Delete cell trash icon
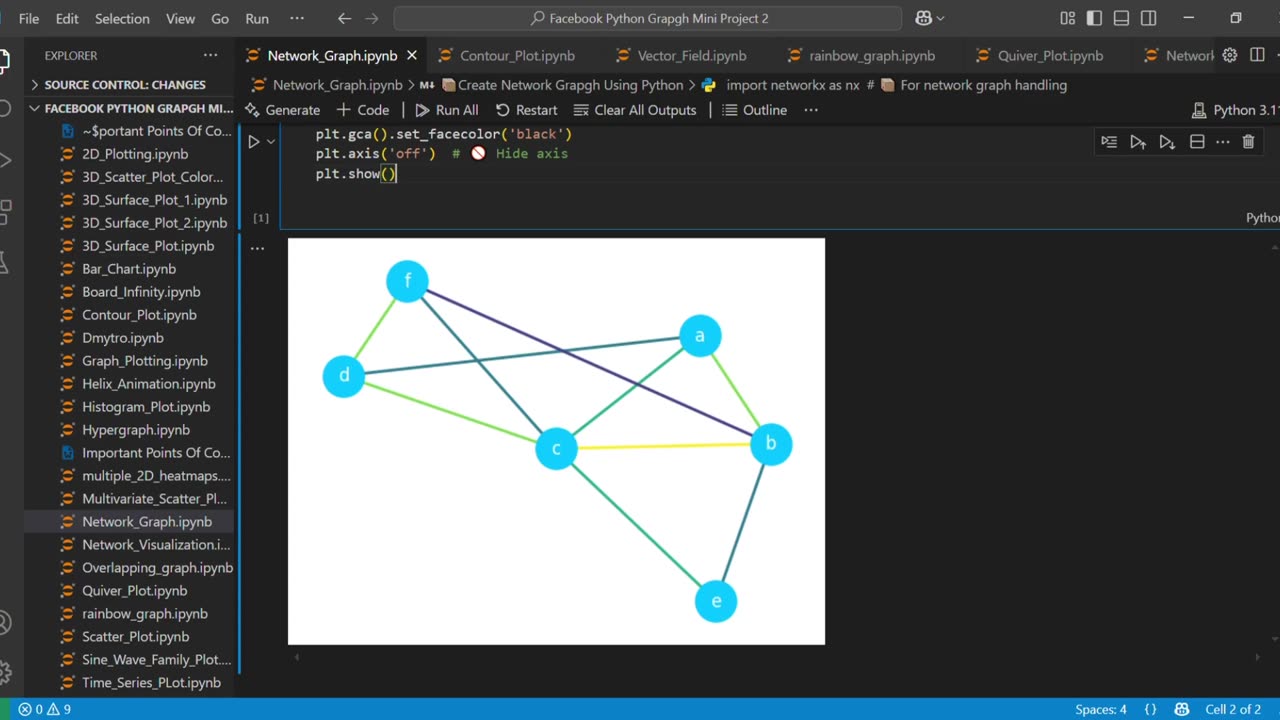 tap(1248, 142)
